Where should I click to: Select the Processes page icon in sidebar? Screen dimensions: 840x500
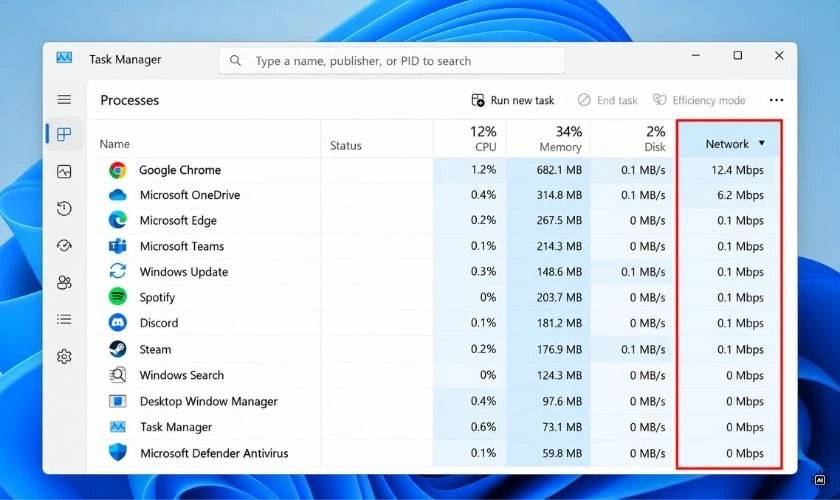64,134
